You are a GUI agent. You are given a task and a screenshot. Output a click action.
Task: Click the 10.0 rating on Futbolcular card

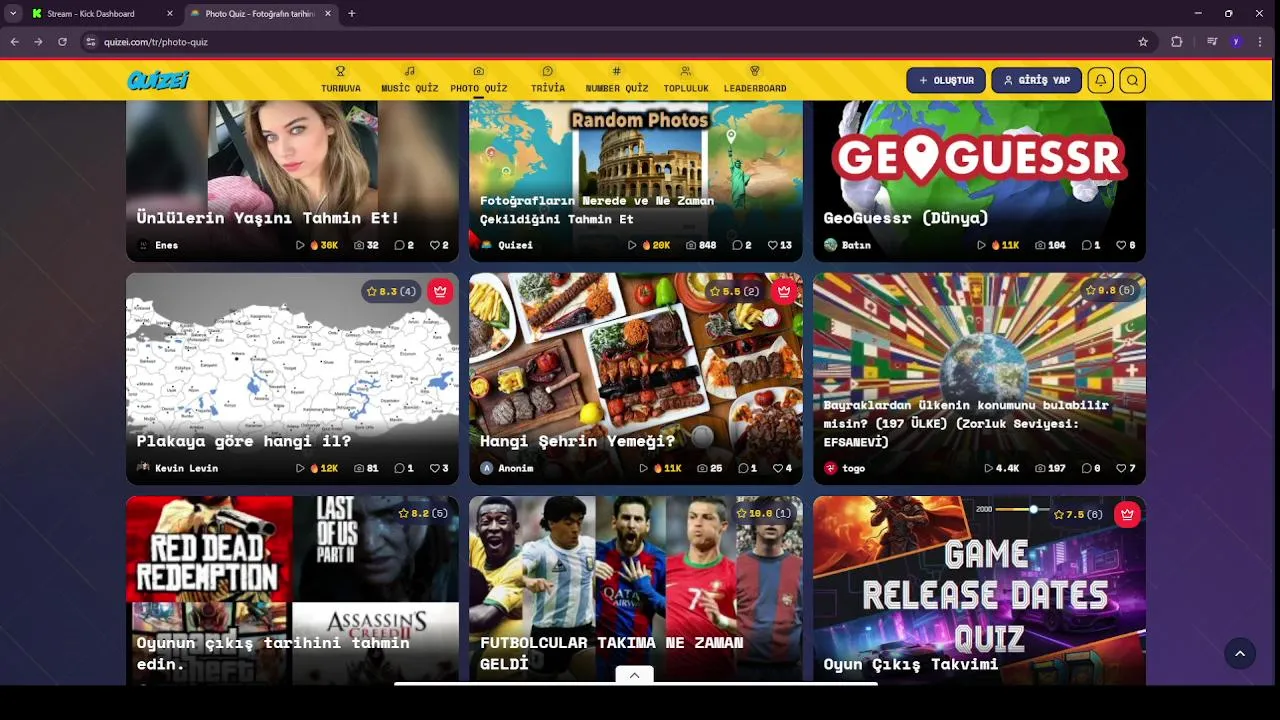pos(763,513)
